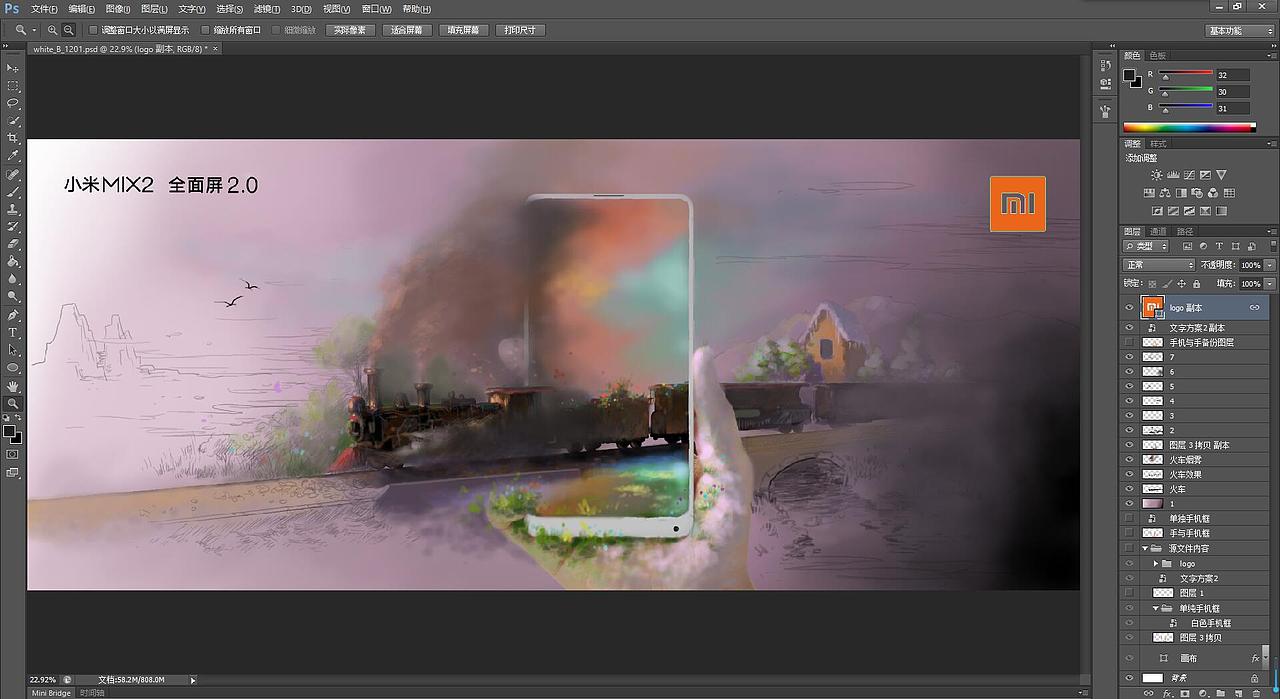Screen dimensions: 1280x699
Task: Open the '图像(I)' menu
Action: [x=118, y=9]
